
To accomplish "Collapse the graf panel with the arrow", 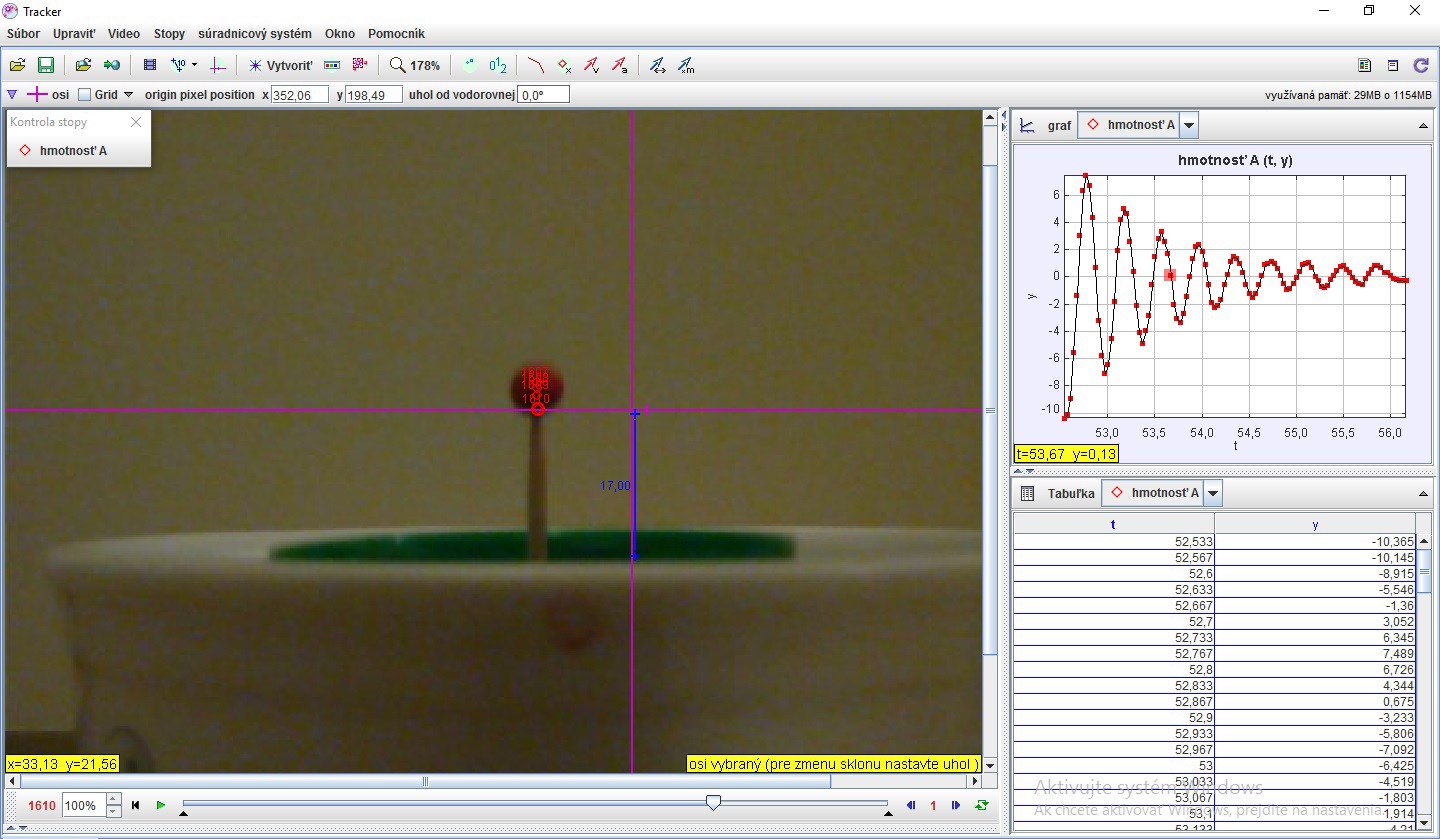I will click(1424, 124).
